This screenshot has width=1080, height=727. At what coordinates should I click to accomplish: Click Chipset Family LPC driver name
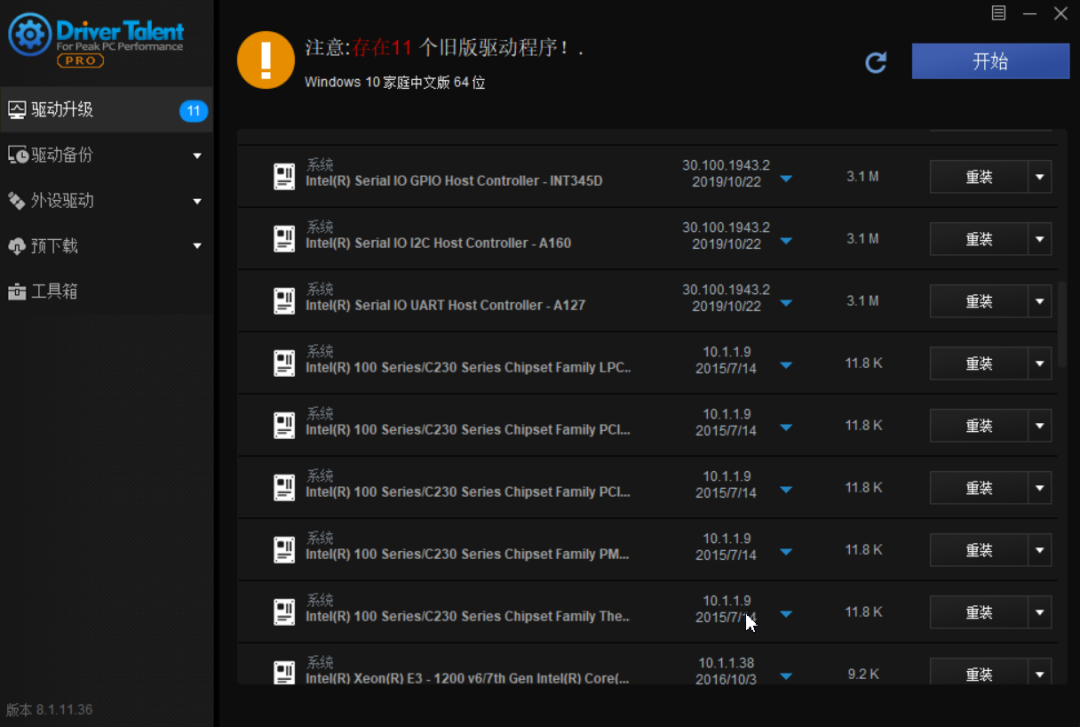click(468, 367)
